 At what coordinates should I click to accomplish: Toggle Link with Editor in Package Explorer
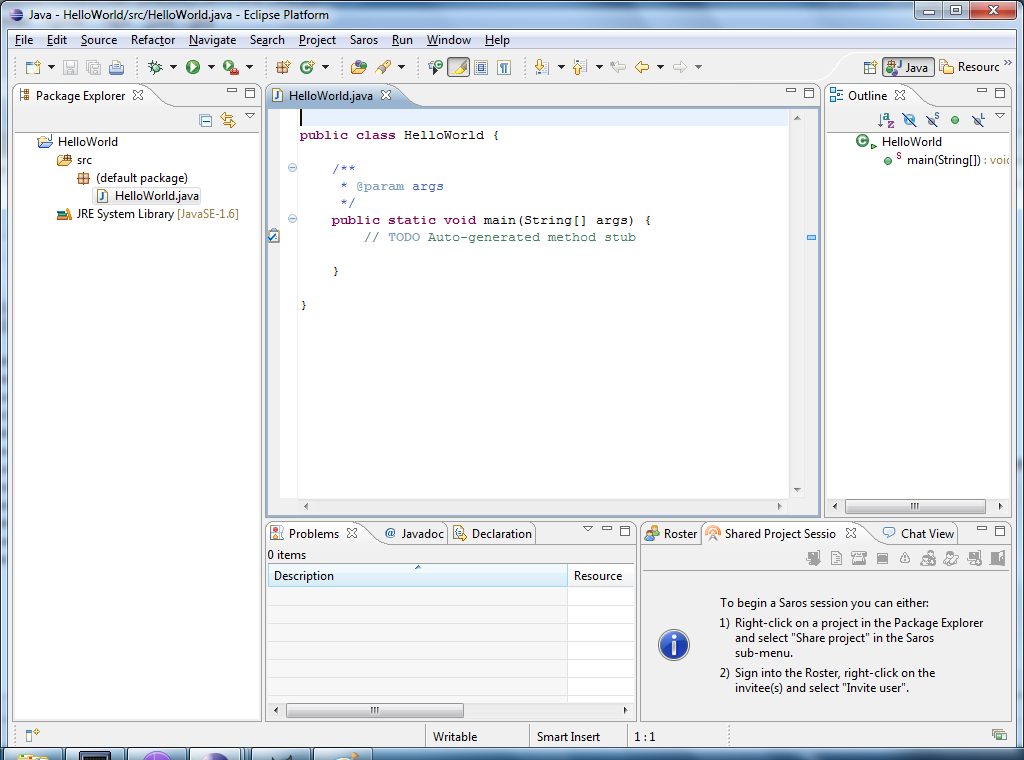(228, 120)
